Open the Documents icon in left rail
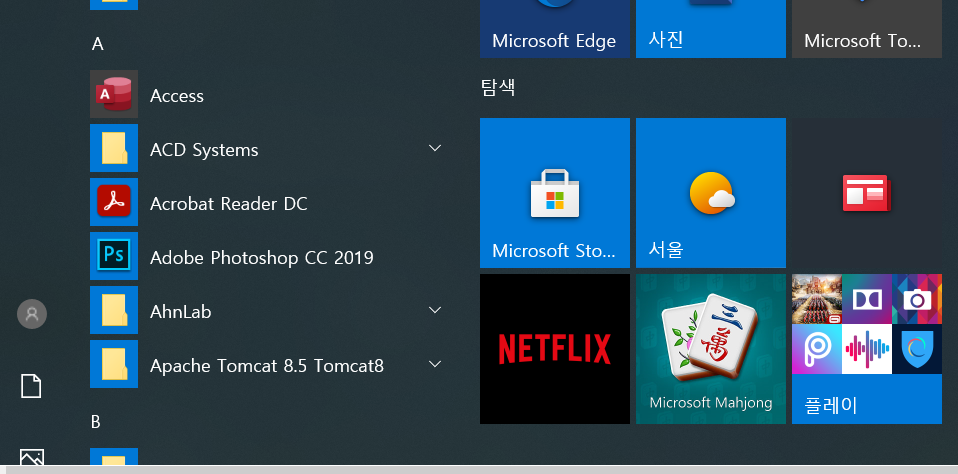Viewport: 958px width, 474px height. 32,386
